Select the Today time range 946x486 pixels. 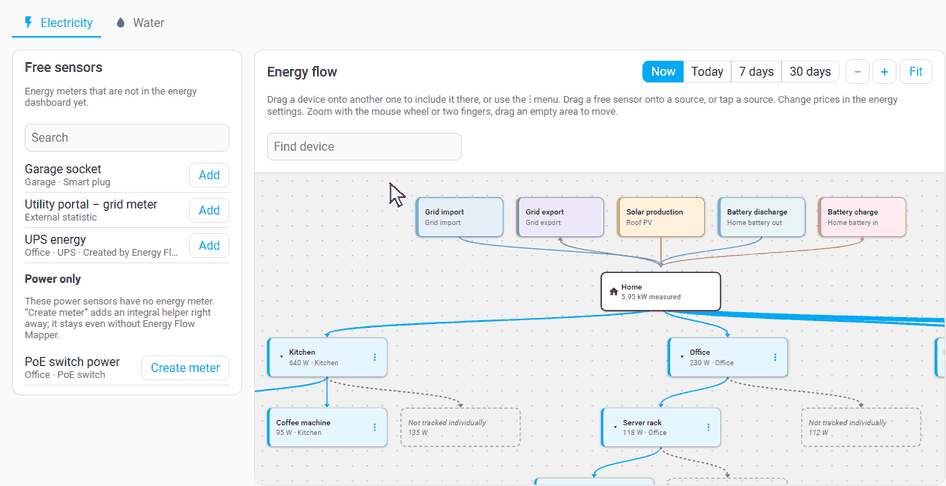coord(707,72)
